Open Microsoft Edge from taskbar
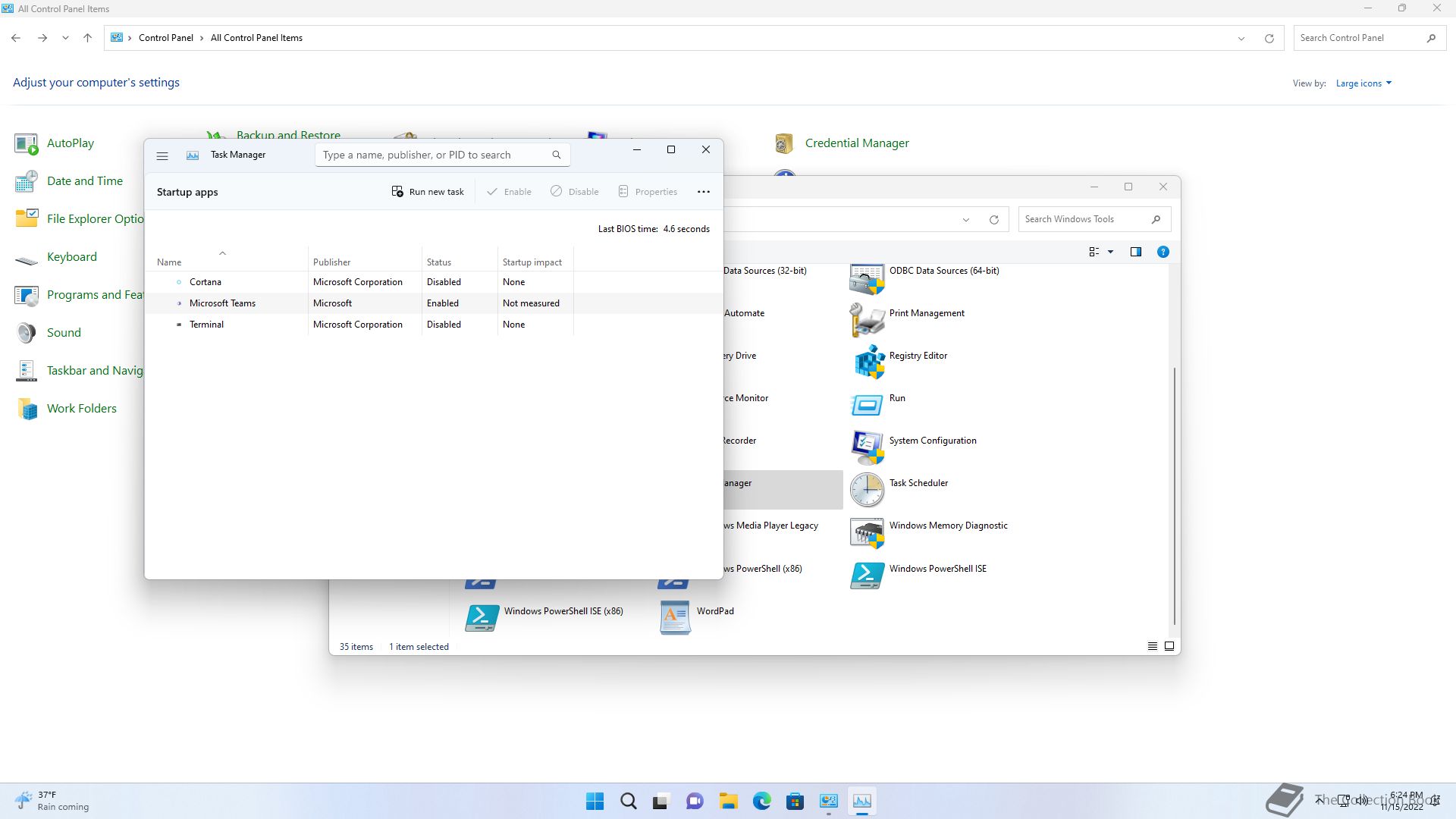1456x819 pixels. click(762, 801)
